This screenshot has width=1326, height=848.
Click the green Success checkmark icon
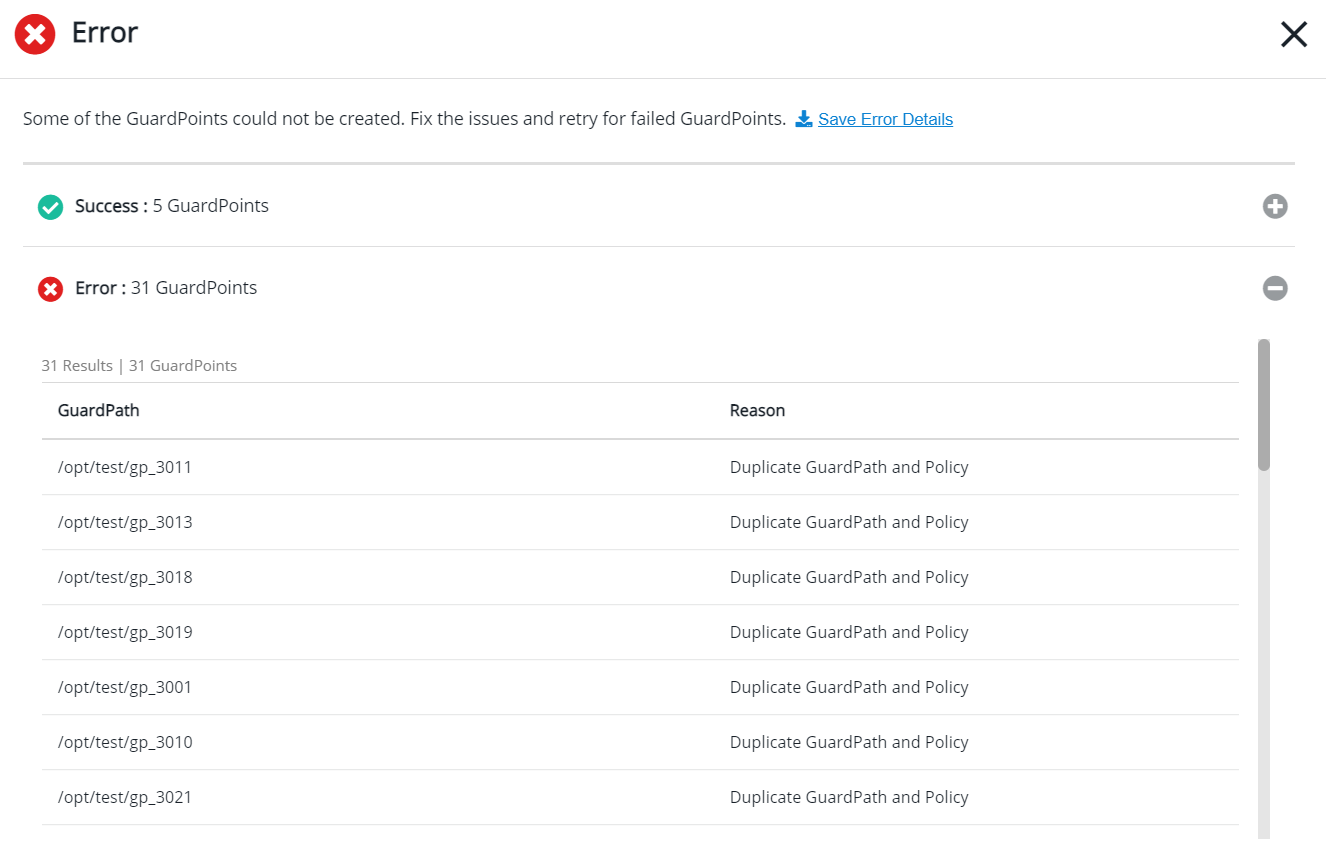pos(50,207)
